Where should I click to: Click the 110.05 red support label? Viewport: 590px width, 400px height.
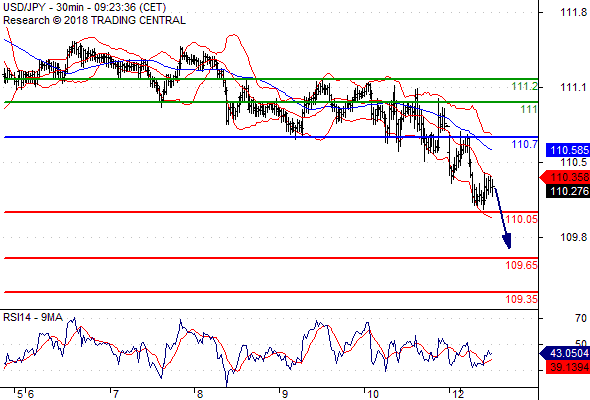coord(522,219)
